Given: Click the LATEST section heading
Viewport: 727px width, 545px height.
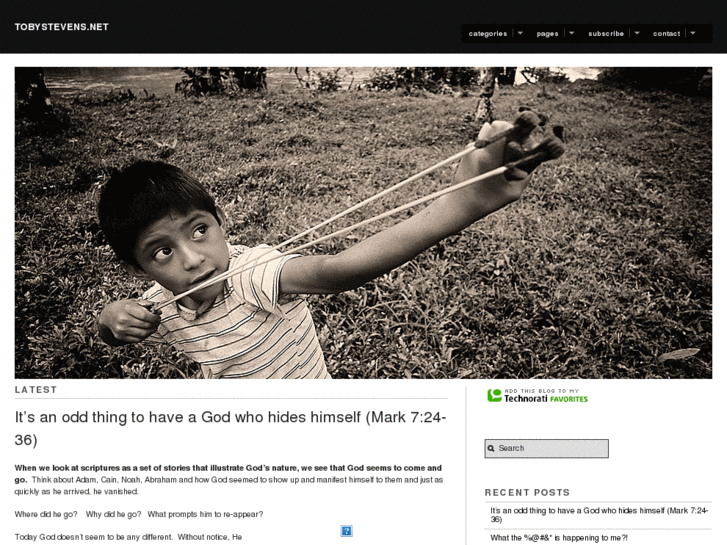Looking at the screenshot, I should [36, 390].
